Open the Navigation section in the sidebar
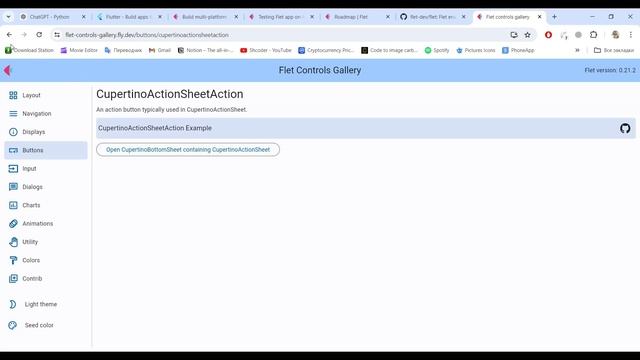The height and width of the screenshot is (360, 640). 46,113
